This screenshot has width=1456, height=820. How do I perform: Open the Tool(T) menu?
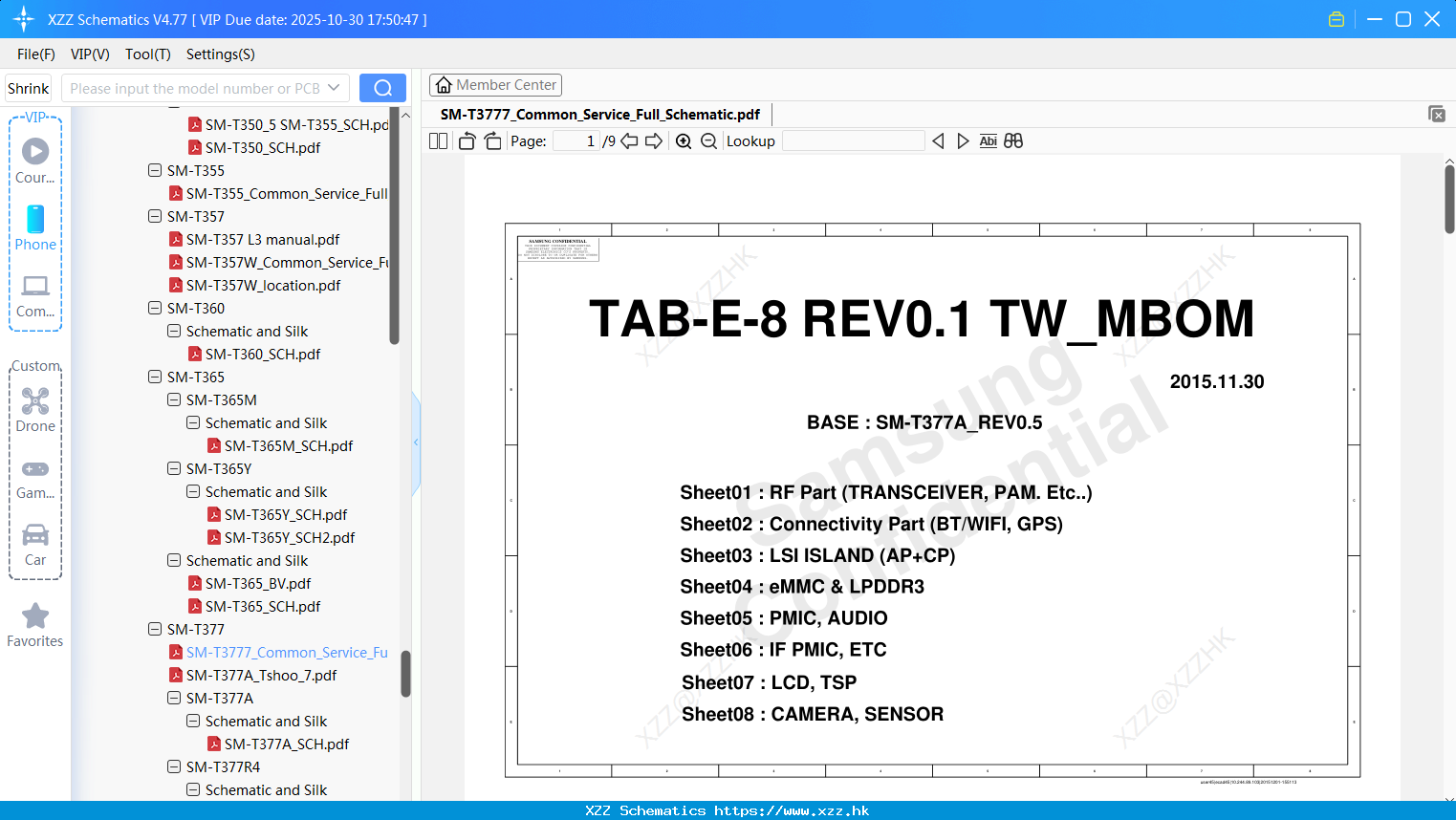pos(148,54)
